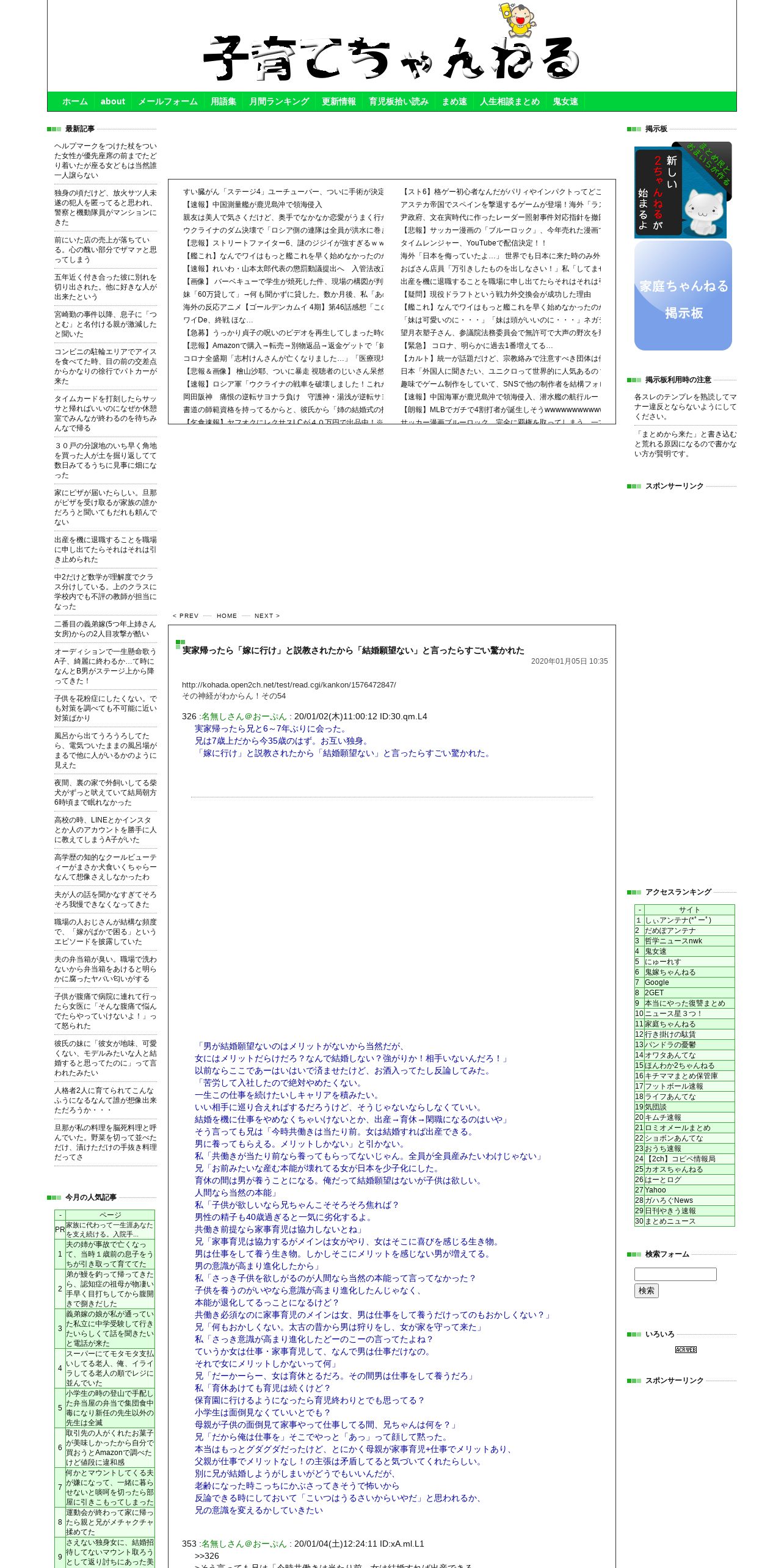Click the ACR WEB badge icon
The image size is (784, 1568).
coord(686,1349)
